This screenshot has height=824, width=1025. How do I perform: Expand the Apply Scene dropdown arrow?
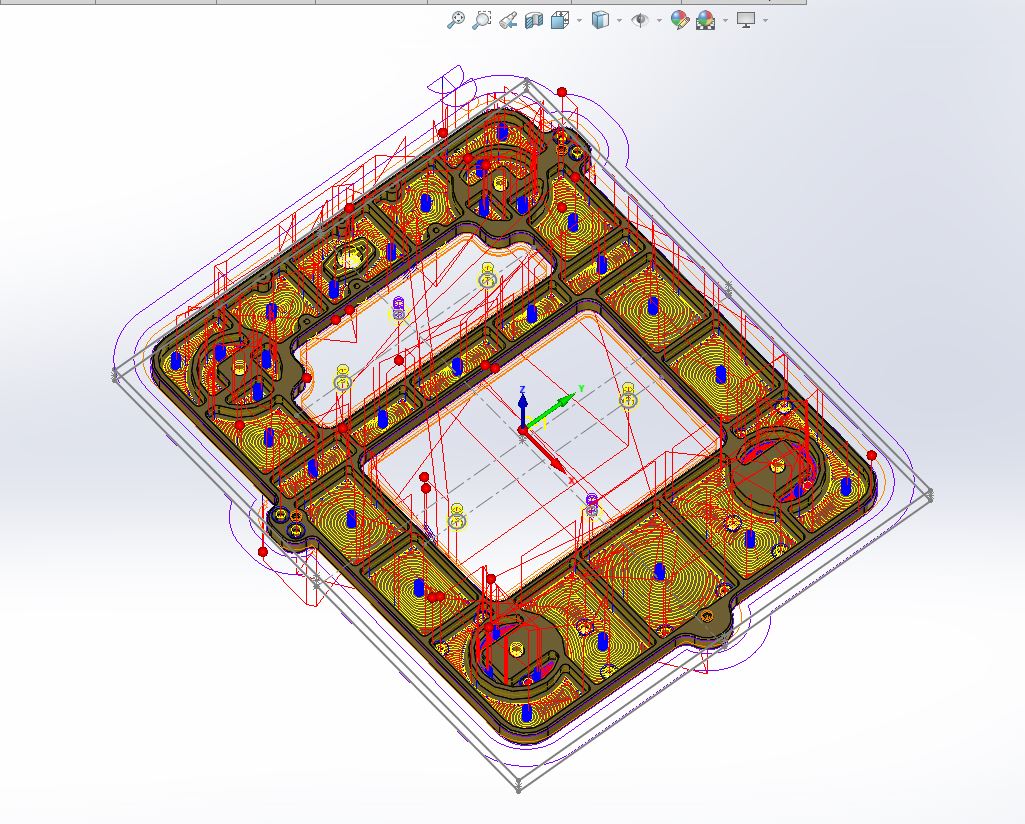(x=726, y=20)
